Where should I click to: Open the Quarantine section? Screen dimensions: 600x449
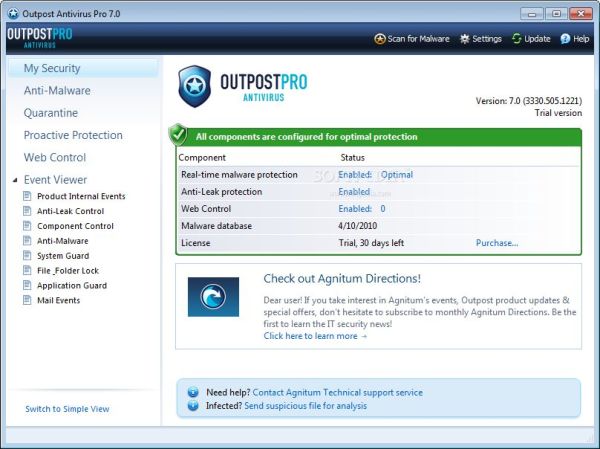click(x=51, y=113)
